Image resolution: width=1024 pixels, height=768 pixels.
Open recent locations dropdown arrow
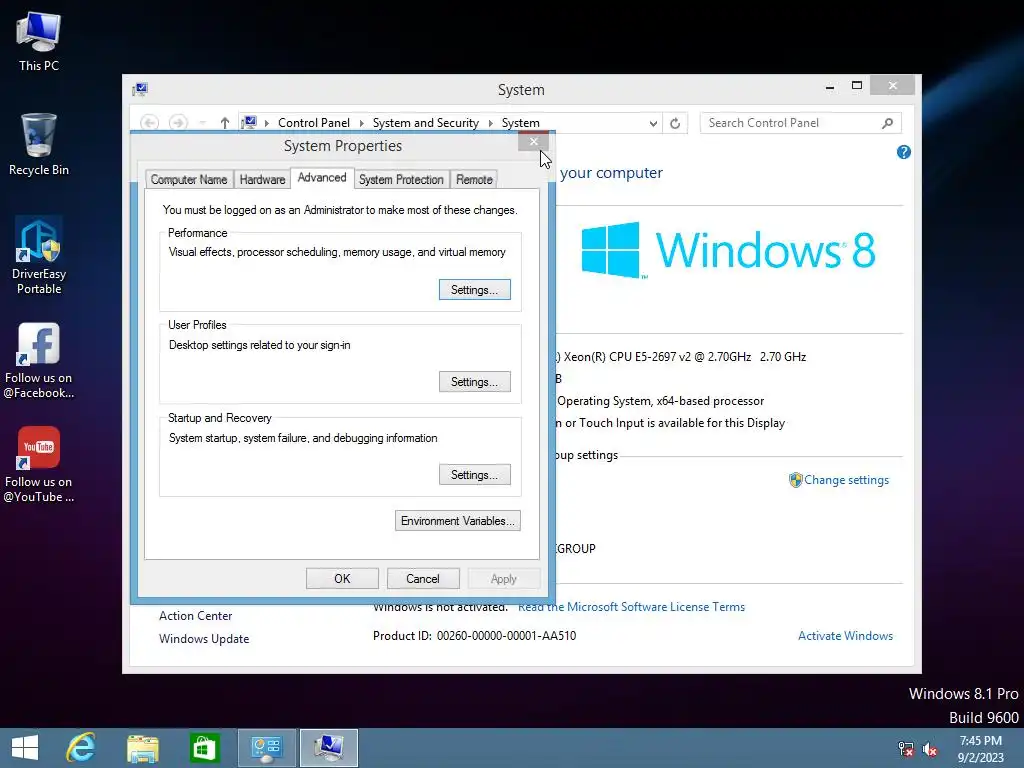point(202,123)
